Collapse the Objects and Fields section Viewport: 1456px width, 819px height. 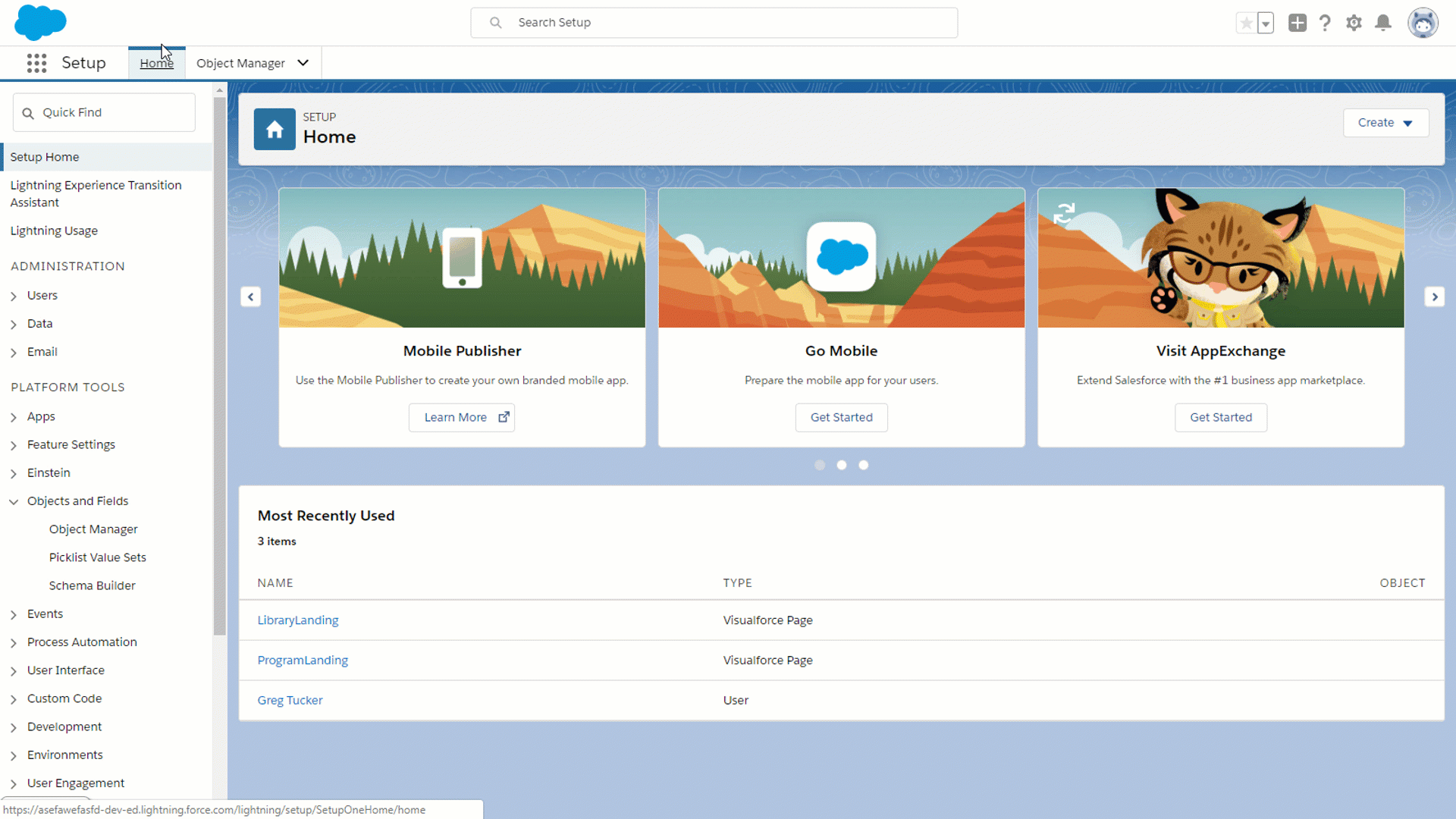[14, 501]
